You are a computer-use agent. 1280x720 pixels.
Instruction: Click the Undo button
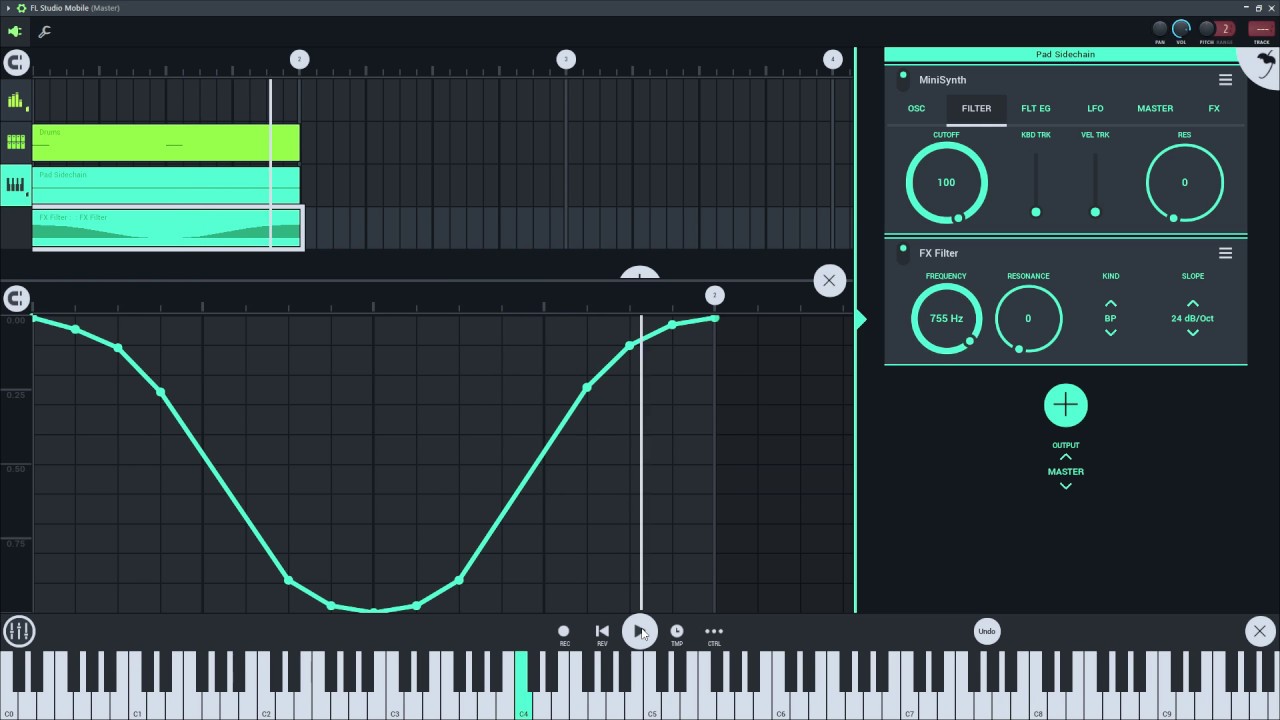pos(987,631)
